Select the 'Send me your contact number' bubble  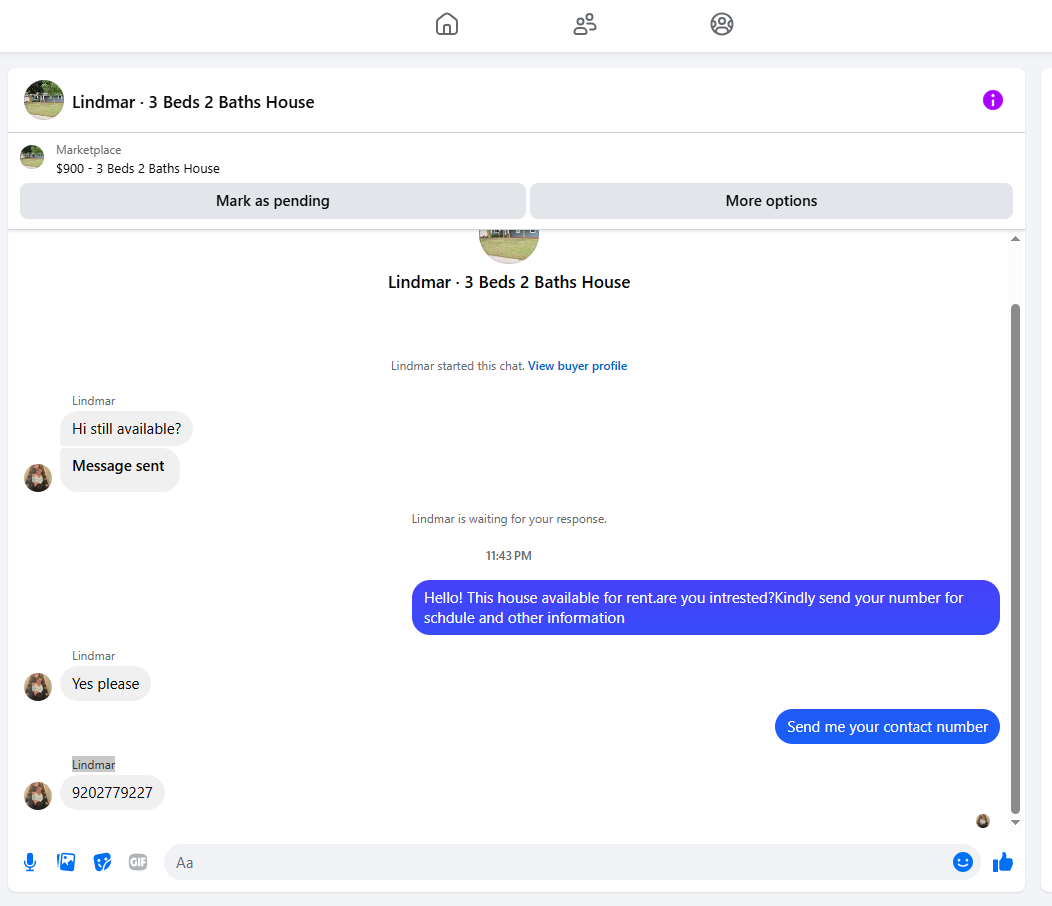click(887, 727)
